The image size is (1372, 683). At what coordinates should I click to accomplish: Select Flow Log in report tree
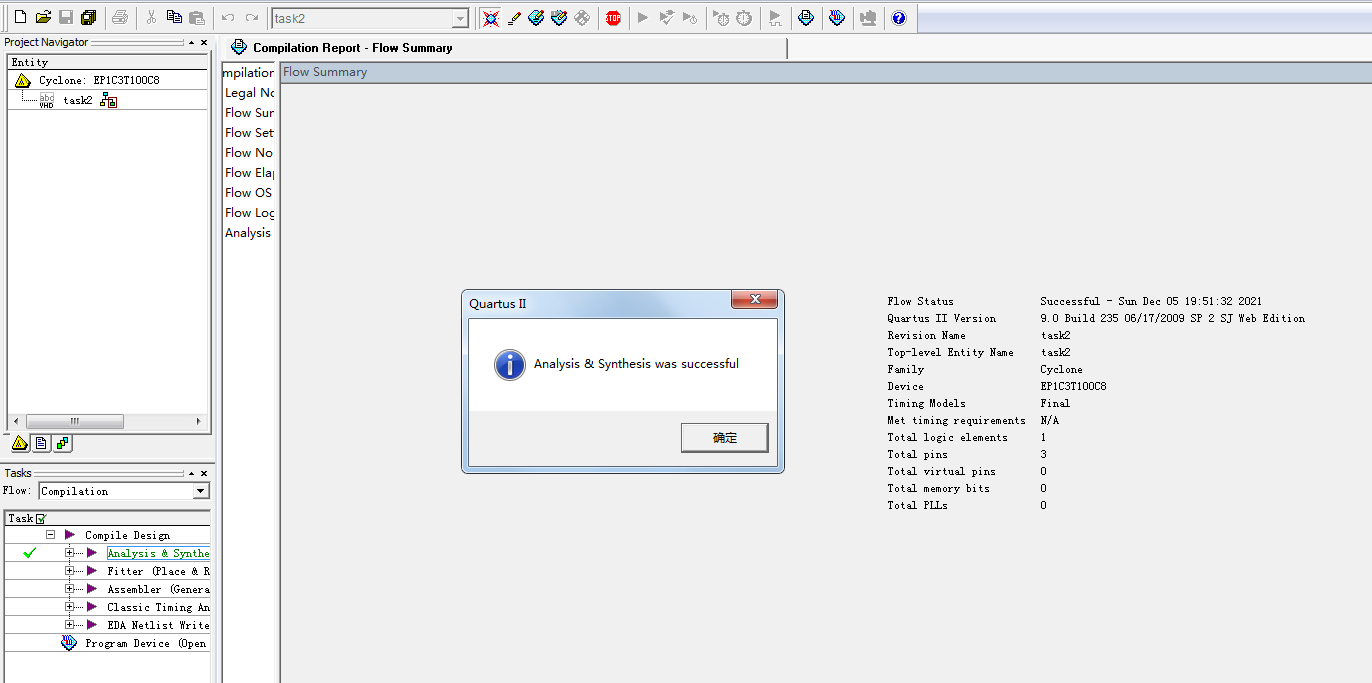[x=249, y=213]
